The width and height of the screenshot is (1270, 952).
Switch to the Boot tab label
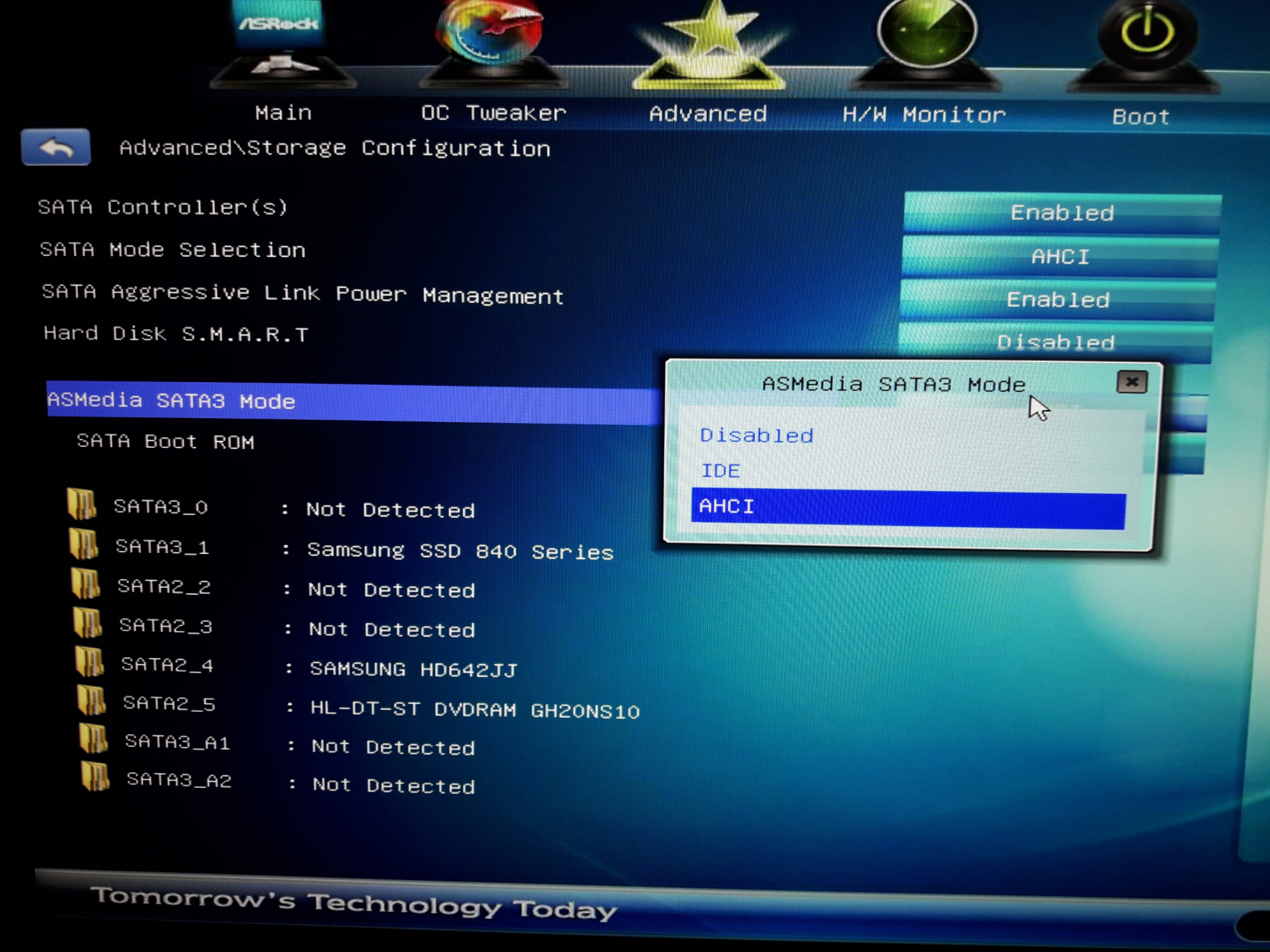1141,117
